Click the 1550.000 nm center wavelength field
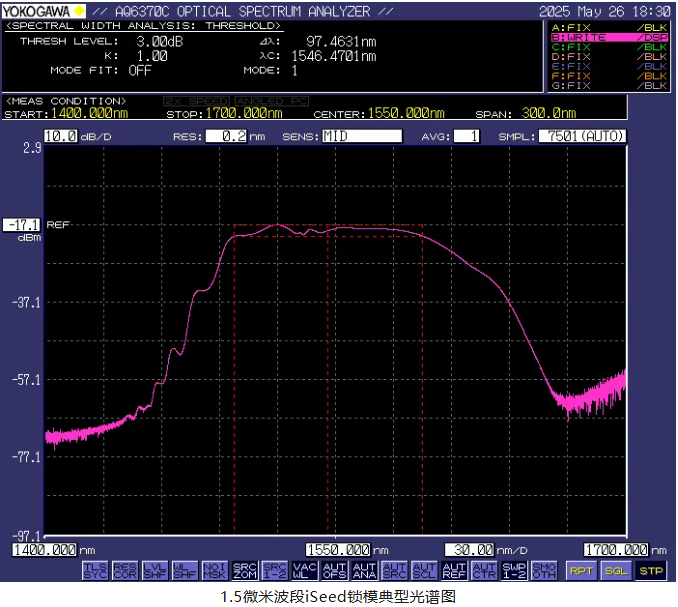The width and height of the screenshot is (678, 607). click(337, 550)
